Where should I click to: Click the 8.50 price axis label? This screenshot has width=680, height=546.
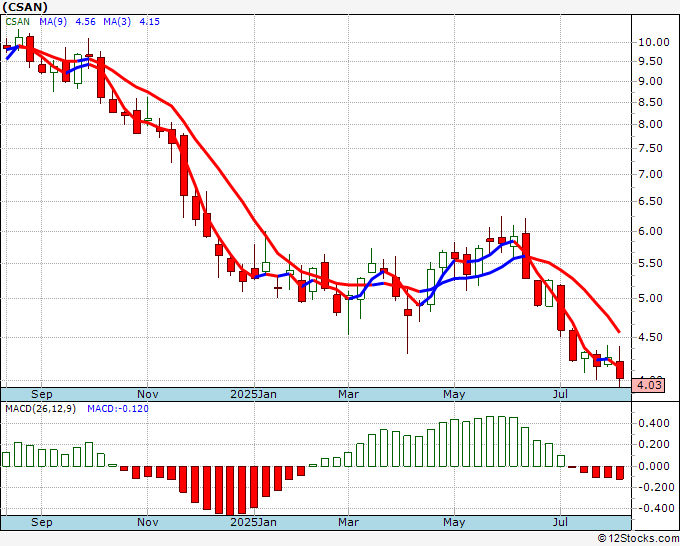pos(650,103)
